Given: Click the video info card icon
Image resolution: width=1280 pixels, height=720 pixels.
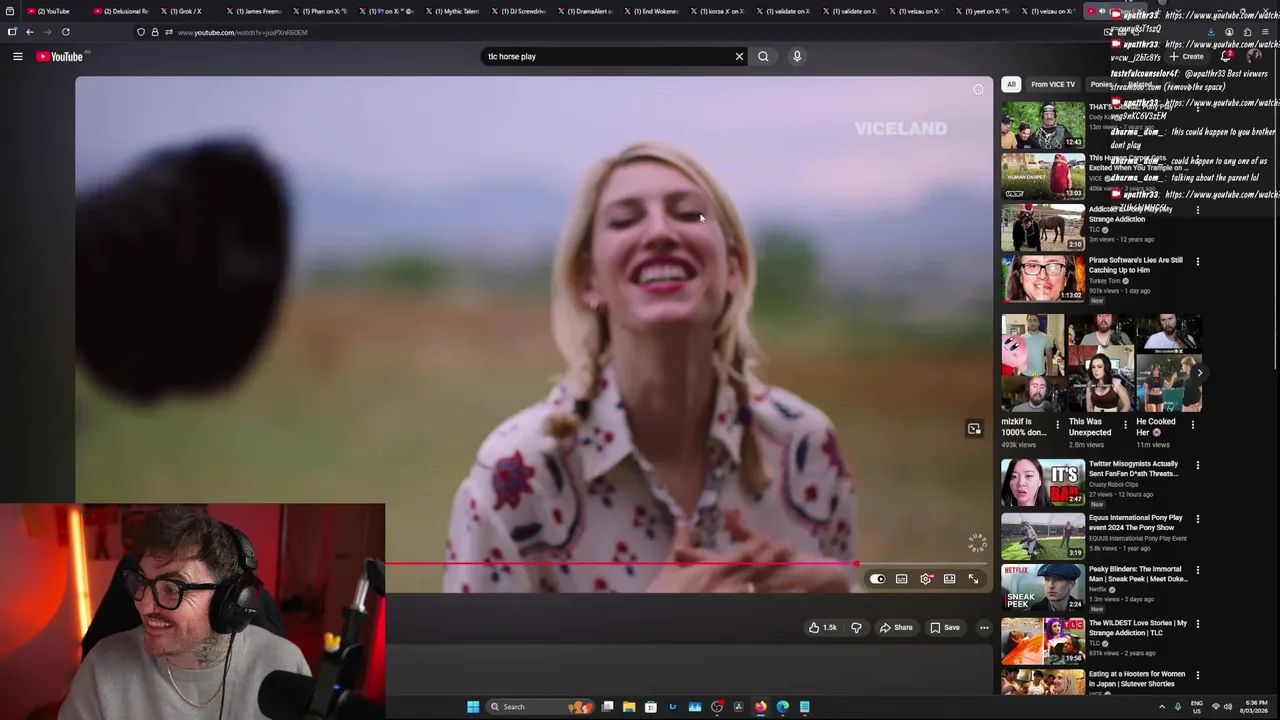Looking at the screenshot, I should (x=978, y=90).
